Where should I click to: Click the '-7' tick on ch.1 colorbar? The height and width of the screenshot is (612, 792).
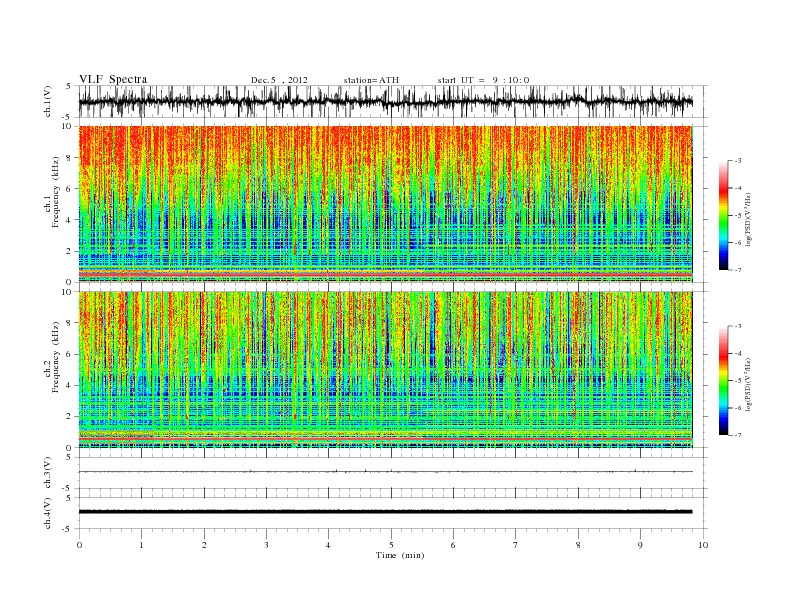tap(738, 270)
